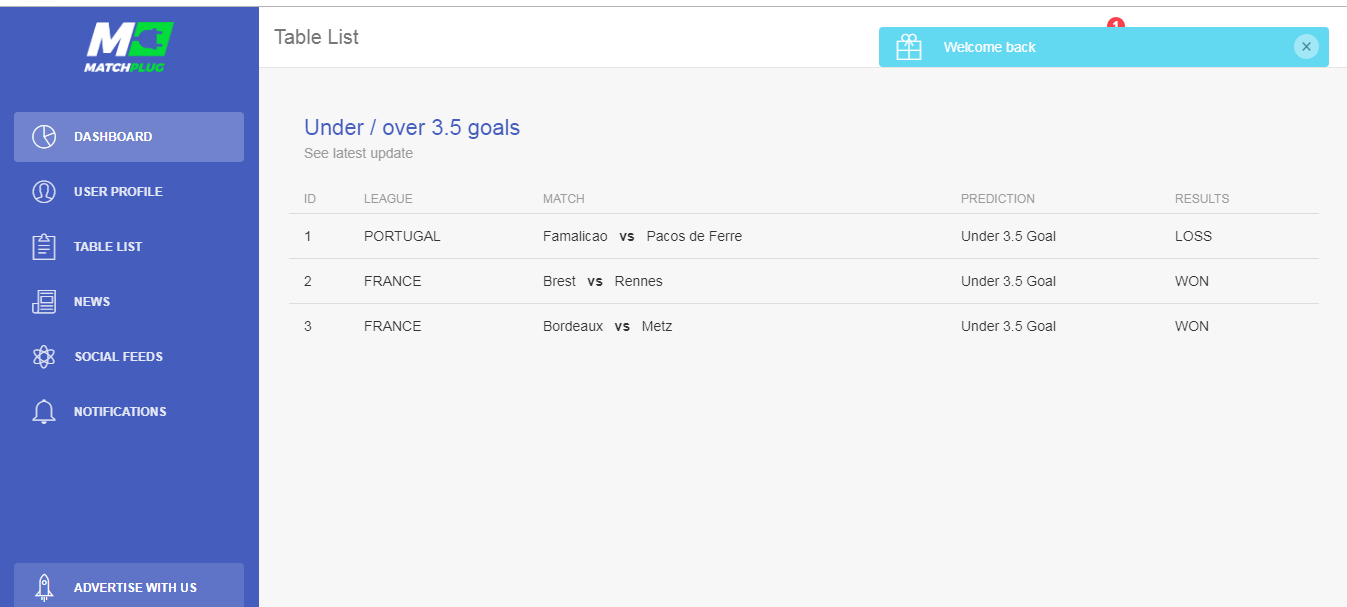Click FRANCE in the Brest row
Image resolution: width=1347 pixels, height=607 pixels.
393,281
